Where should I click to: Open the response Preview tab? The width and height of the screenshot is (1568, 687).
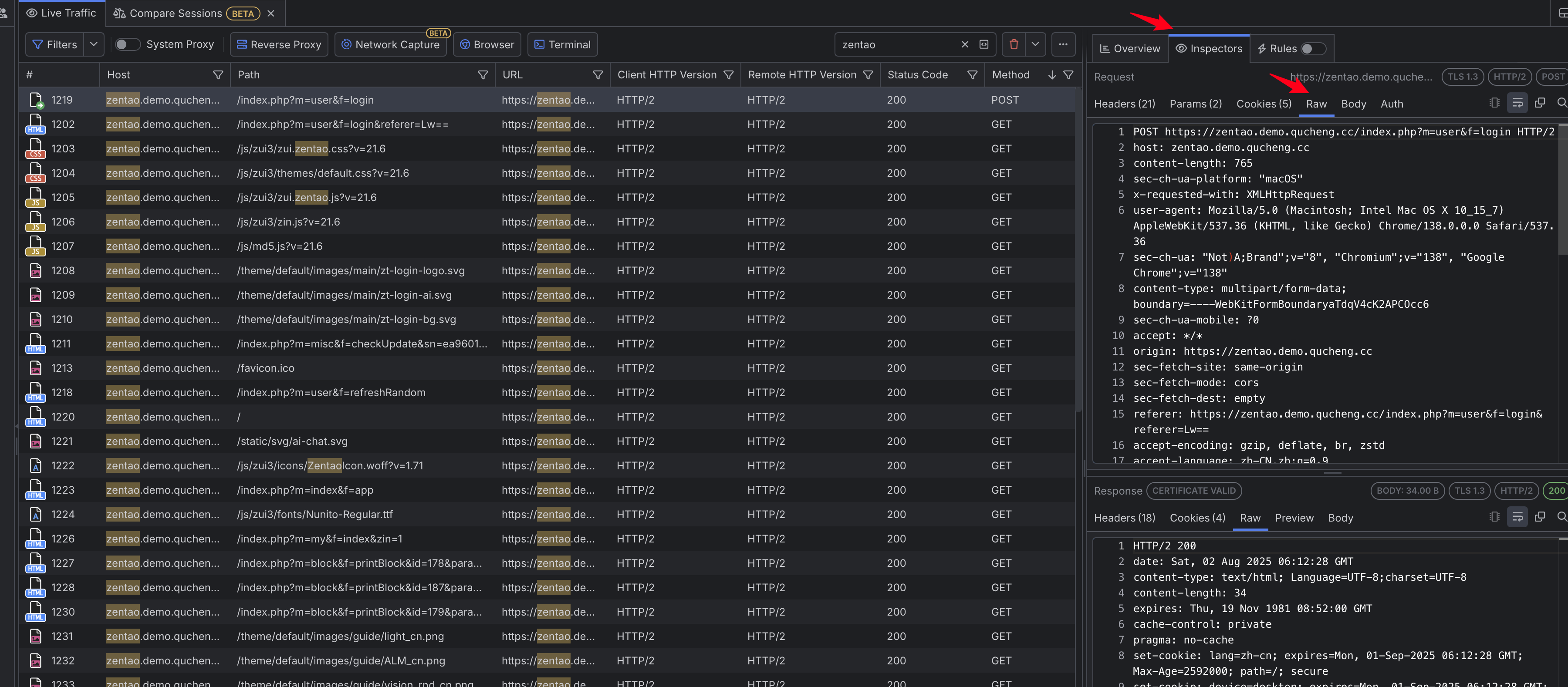pos(1294,518)
